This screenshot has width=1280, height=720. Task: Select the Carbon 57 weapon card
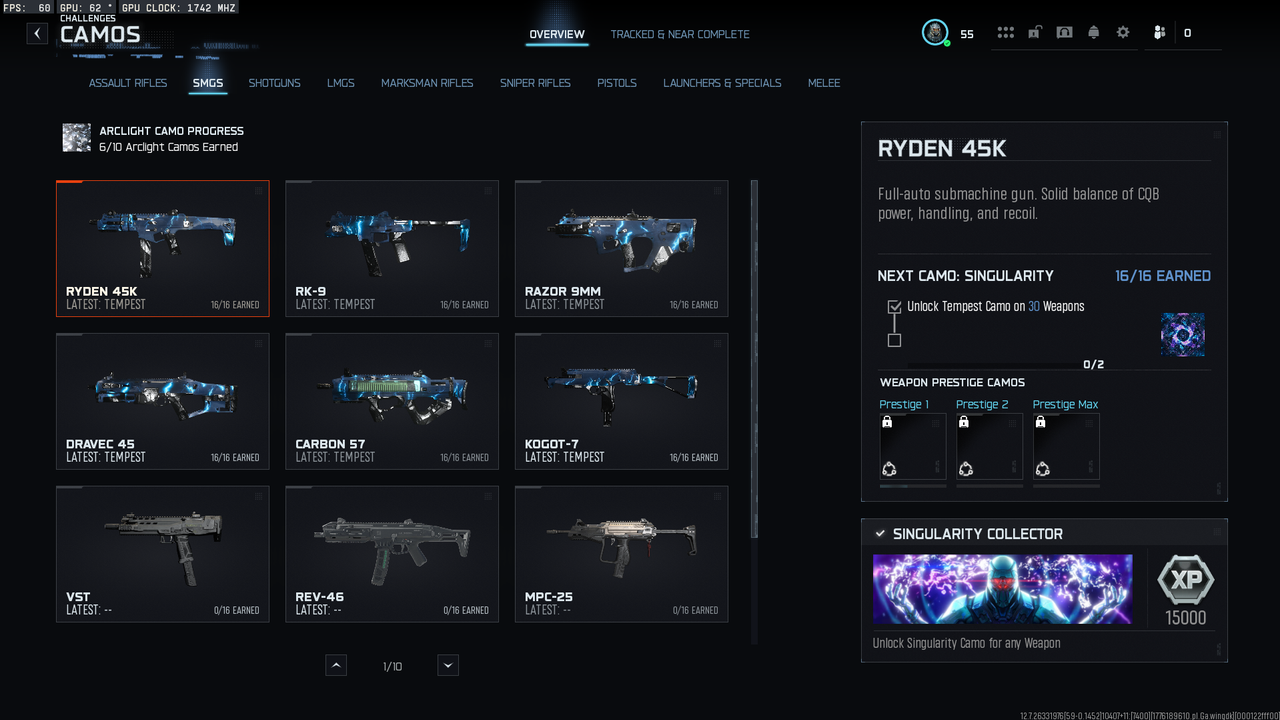tap(392, 401)
